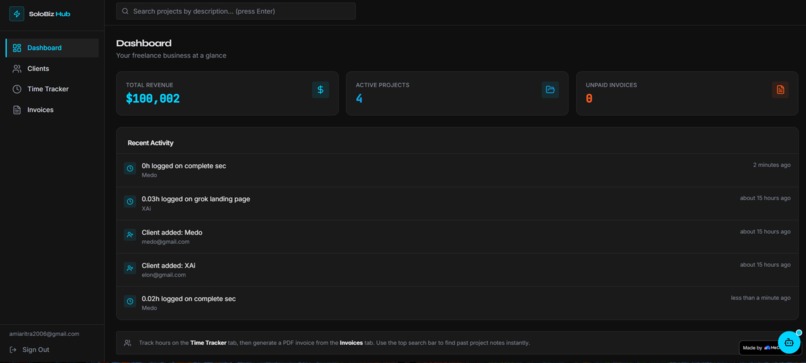
Task: Click 'Your freelance business at a glance' subtitle
Action: [x=171, y=56]
